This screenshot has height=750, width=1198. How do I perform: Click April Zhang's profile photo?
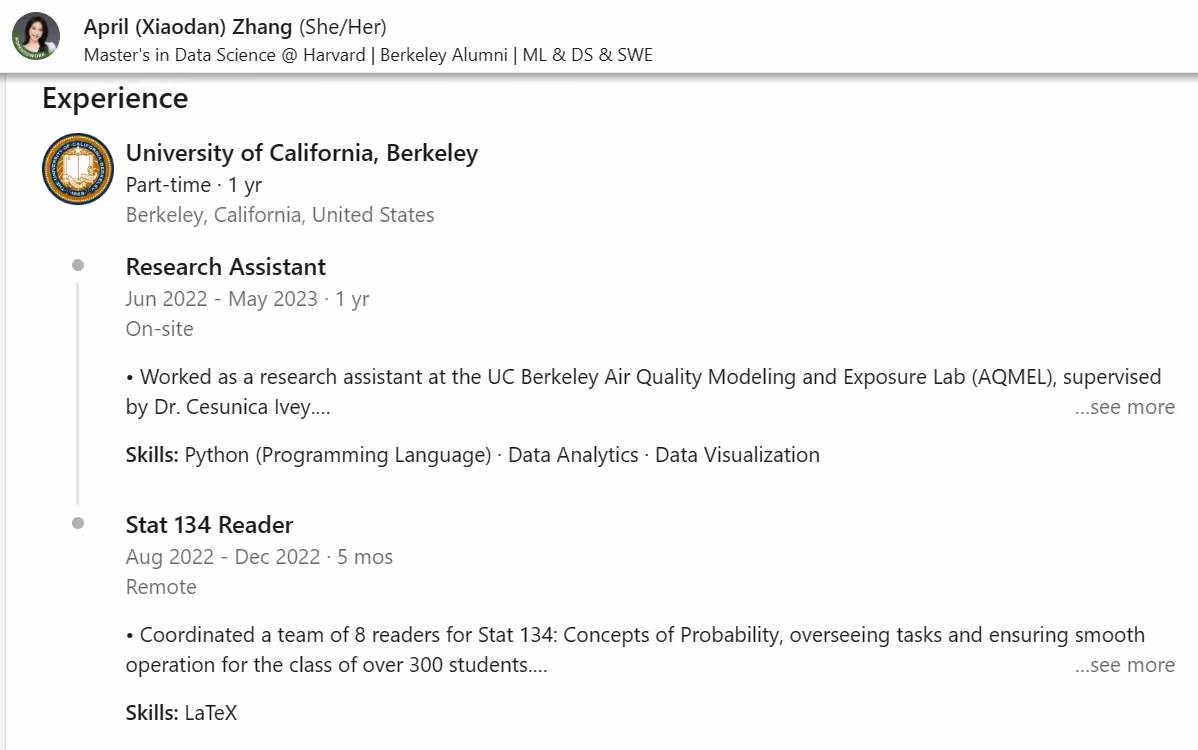tap(35, 35)
